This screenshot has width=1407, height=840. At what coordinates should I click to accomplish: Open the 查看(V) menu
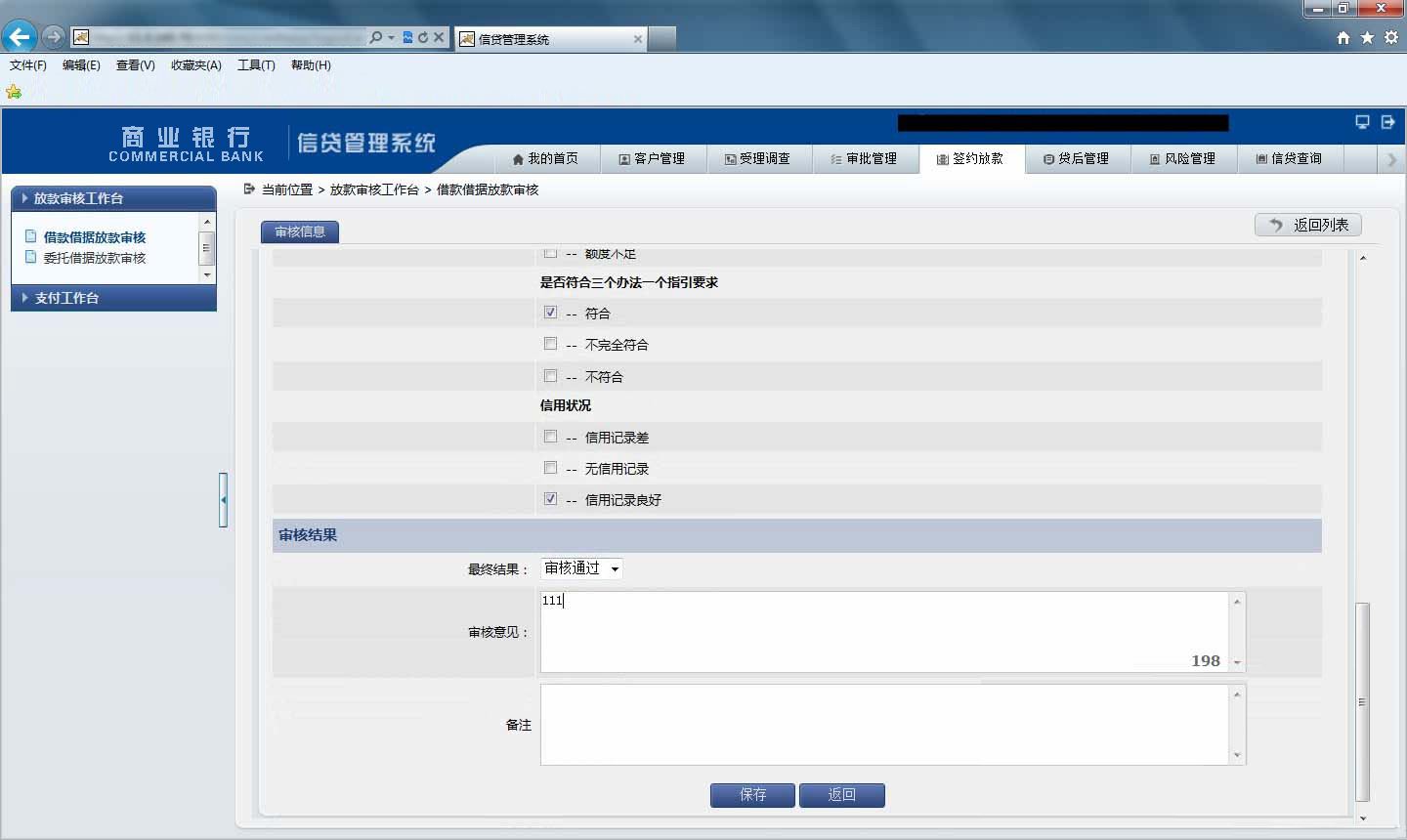click(x=135, y=65)
